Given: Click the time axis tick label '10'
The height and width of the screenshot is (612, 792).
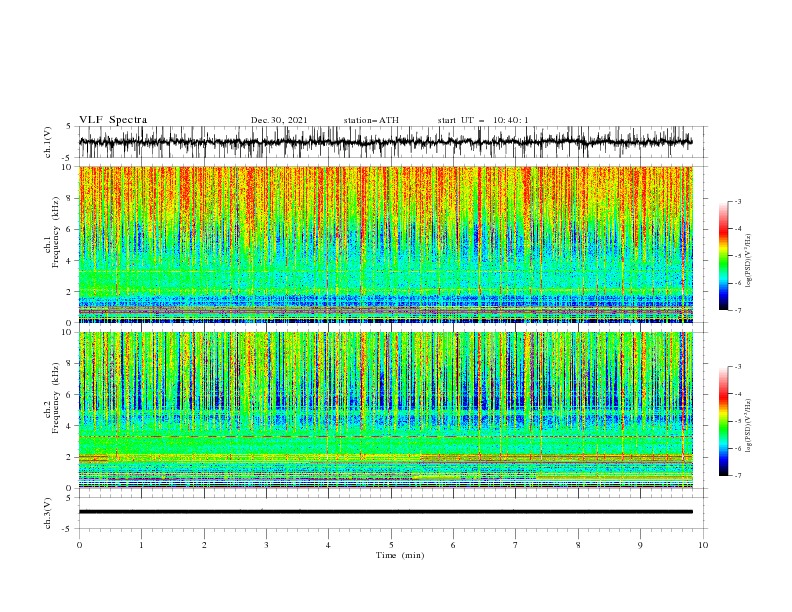Looking at the screenshot, I should pos(703,545).
